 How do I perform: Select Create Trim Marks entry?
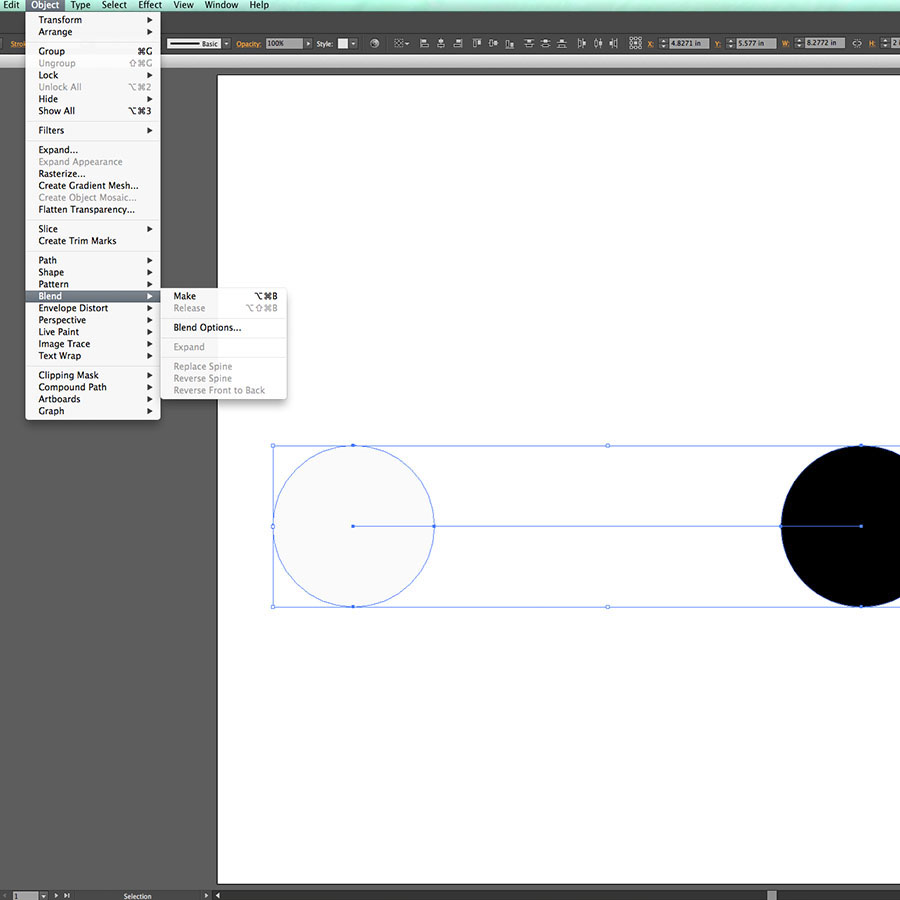(x=92, y=240)
